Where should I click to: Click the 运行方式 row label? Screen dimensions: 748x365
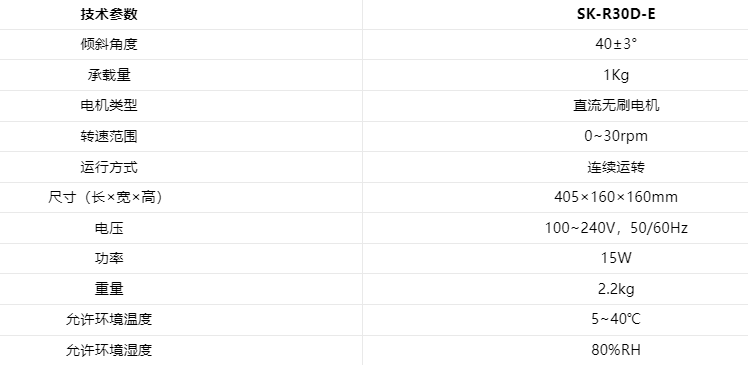[109, 167]
